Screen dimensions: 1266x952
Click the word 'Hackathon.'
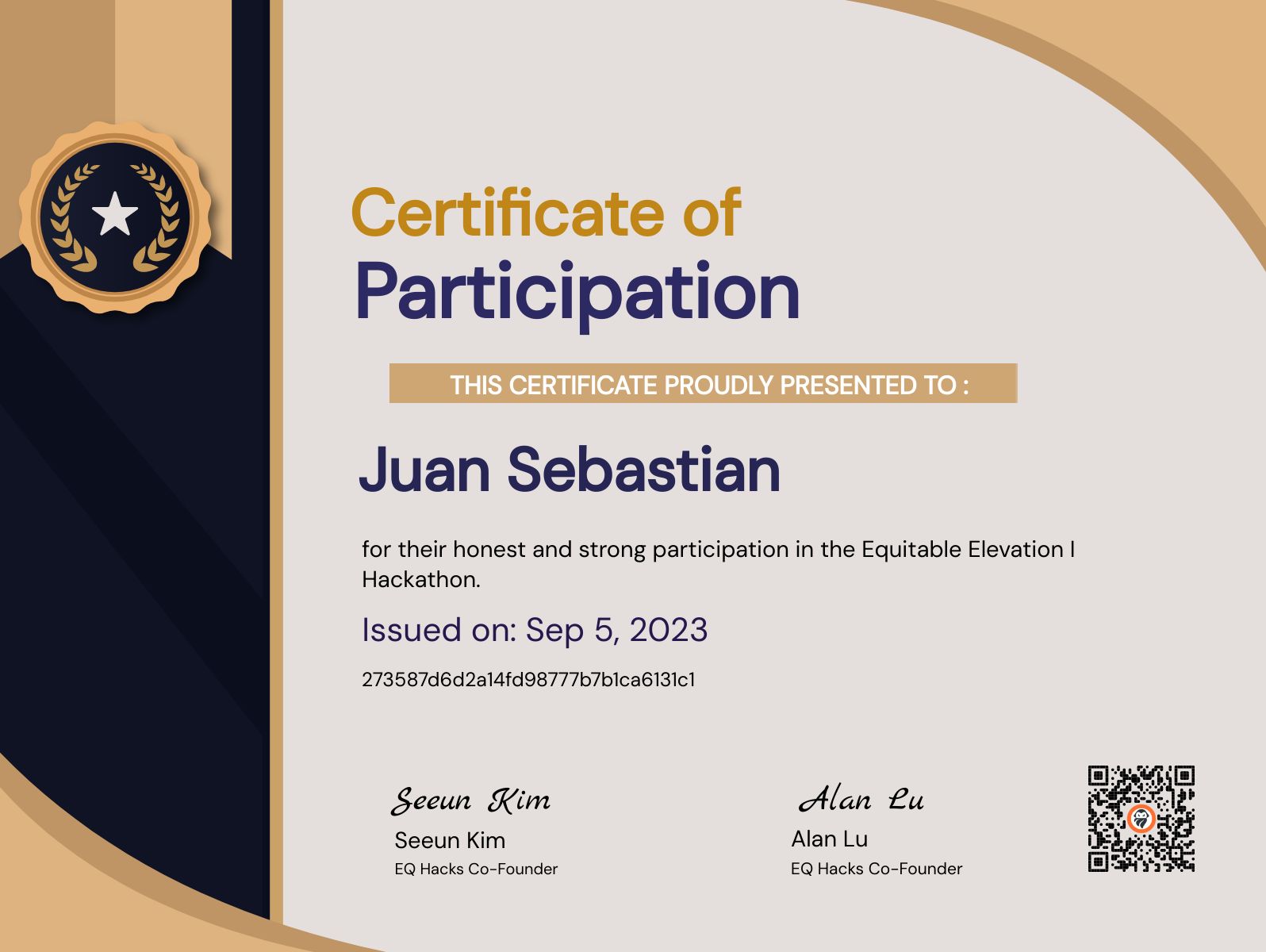pyautogui.click(x=421, y=579)
